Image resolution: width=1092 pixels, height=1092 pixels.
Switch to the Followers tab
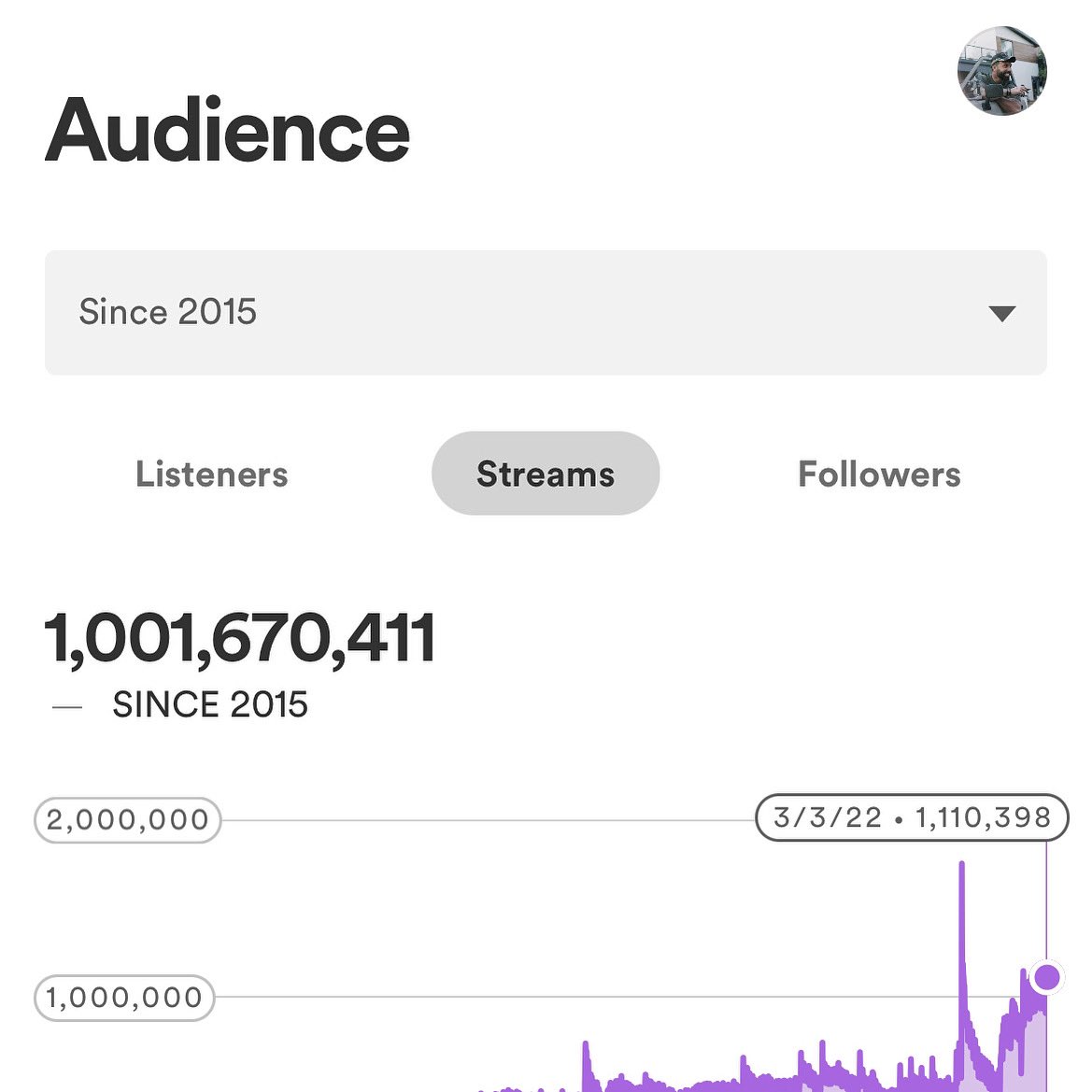point(879,475)
